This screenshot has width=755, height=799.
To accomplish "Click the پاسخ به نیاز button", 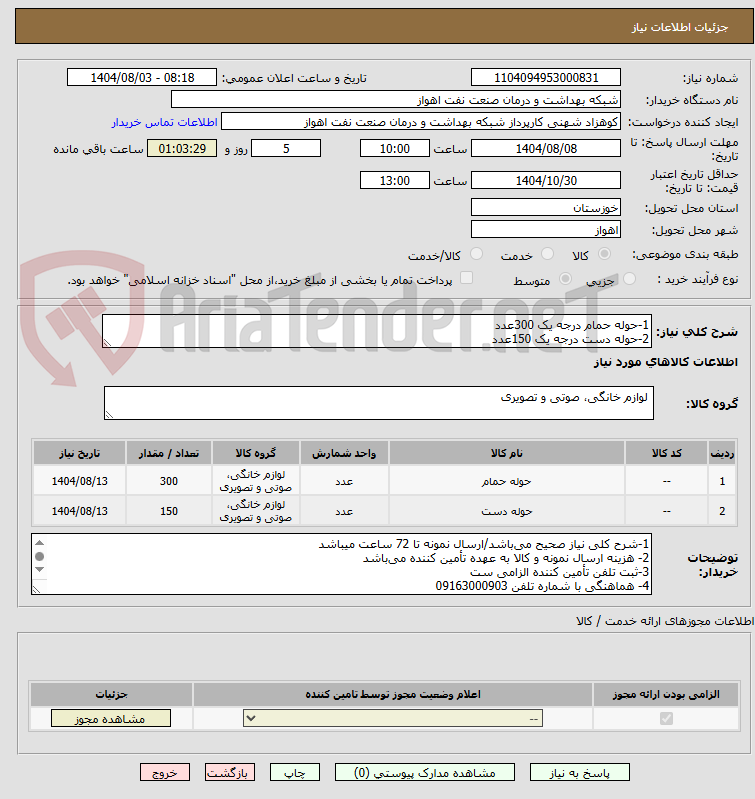I will [x=580, y=773].
